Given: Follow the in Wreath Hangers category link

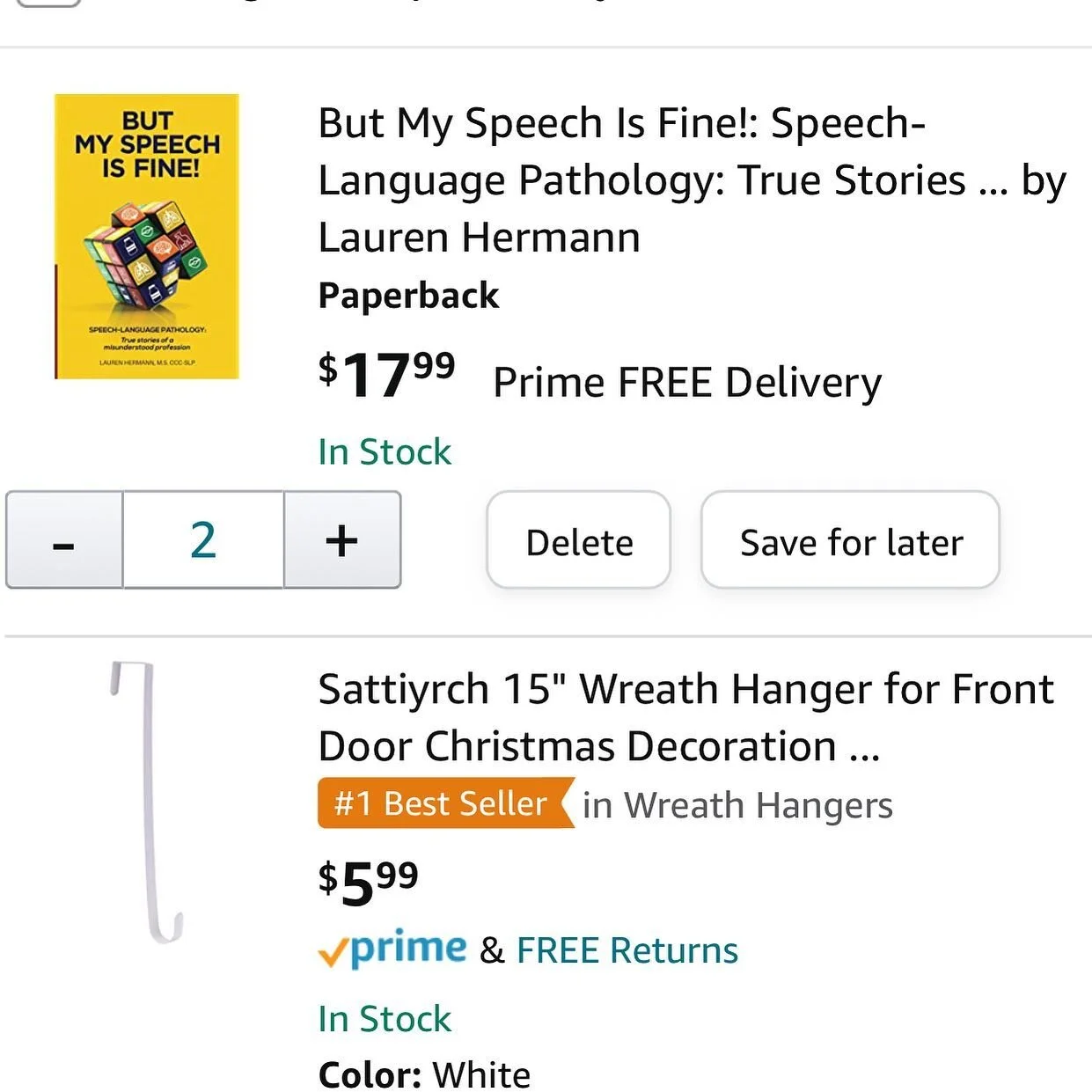Looking at the screenshot, I should pyautogui.click(x=737, y=805).
